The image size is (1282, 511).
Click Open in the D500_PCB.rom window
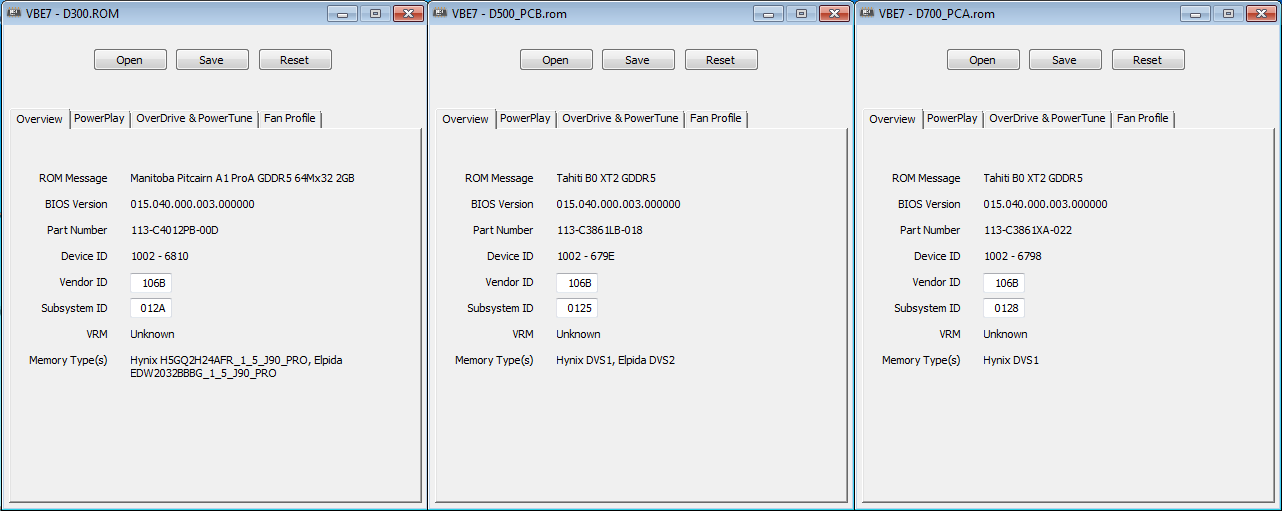[556, 60]
